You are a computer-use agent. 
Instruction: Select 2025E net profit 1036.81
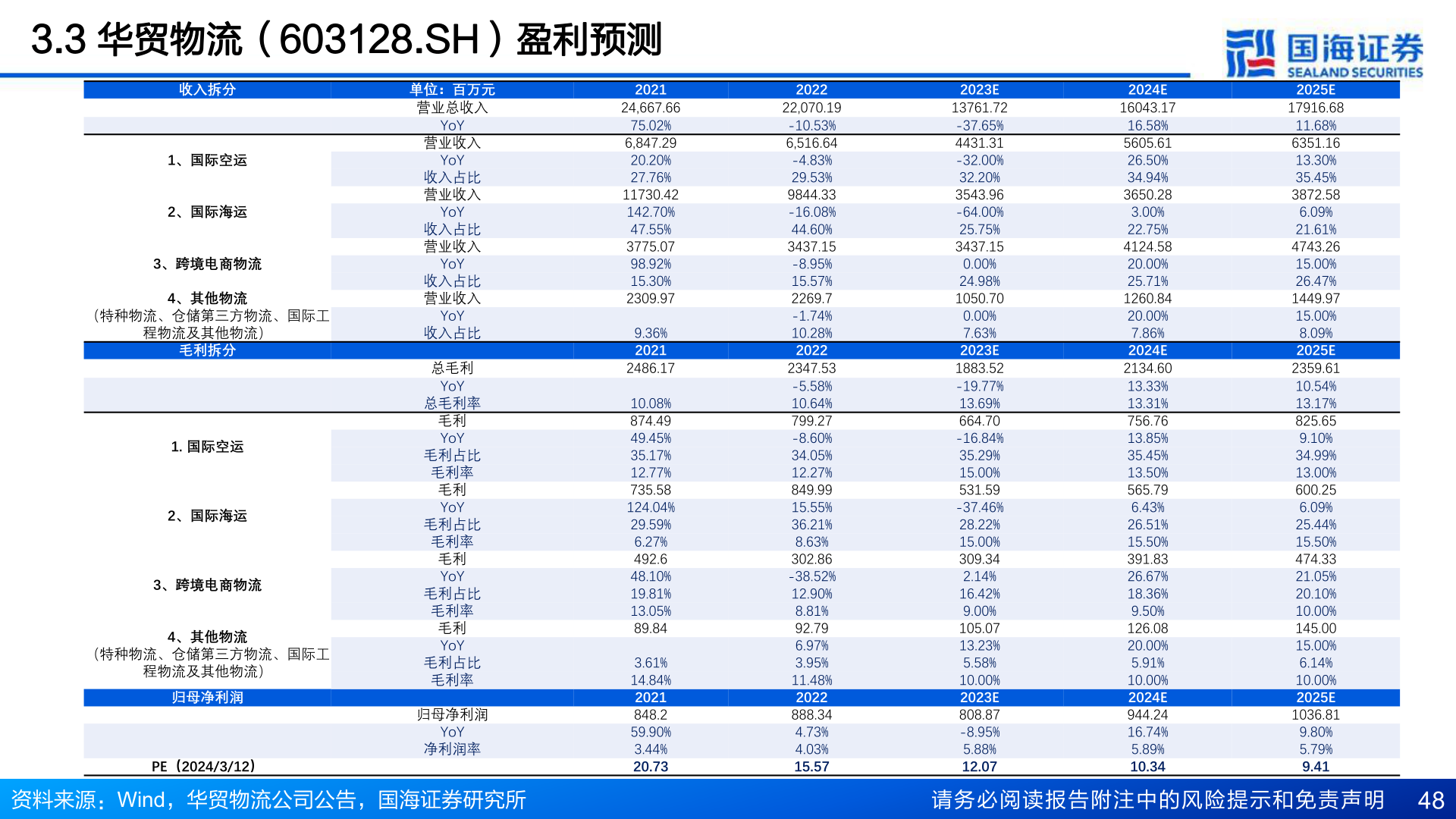[1316, 714]
